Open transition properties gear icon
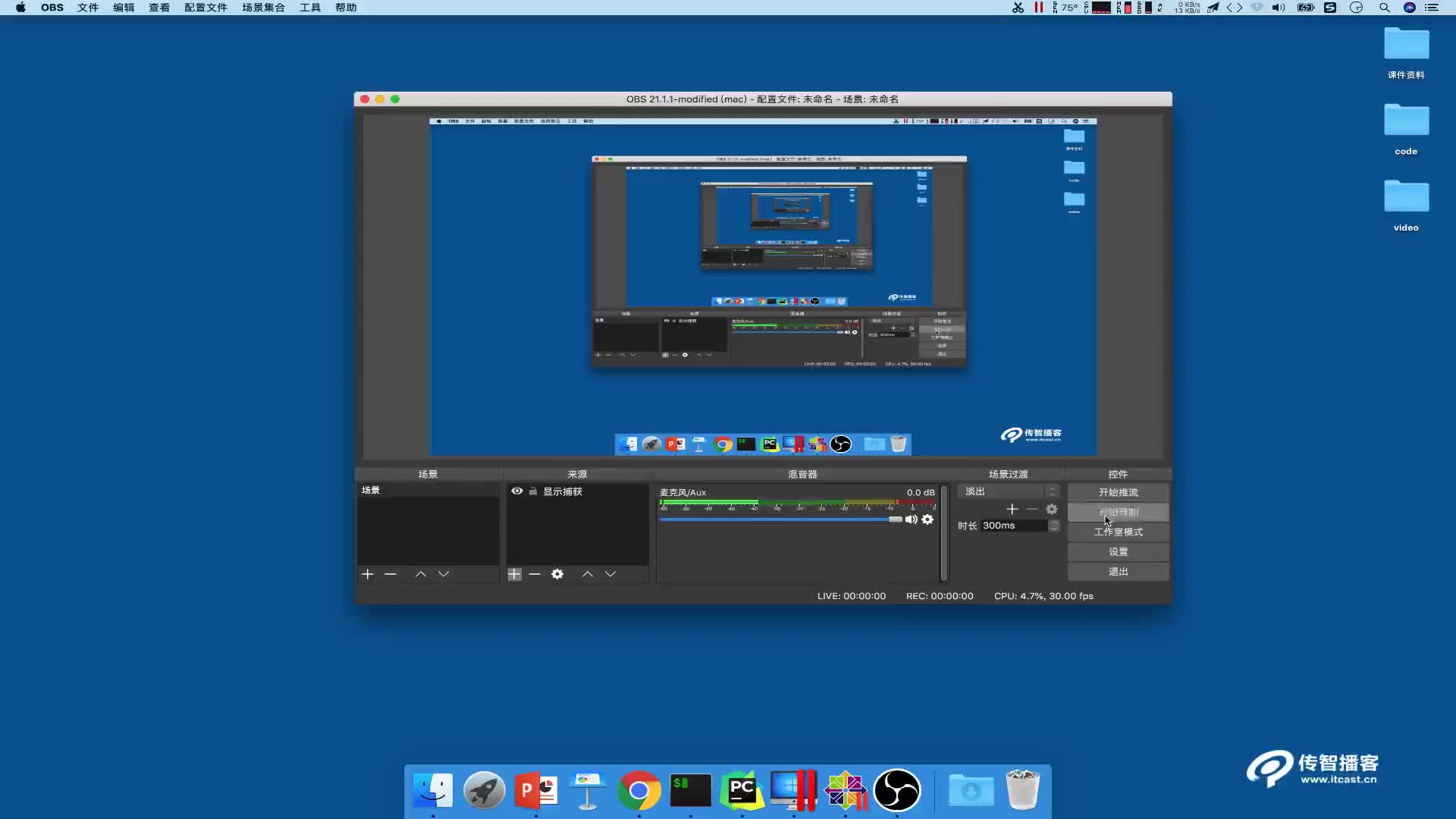The width and height of the screenshot is (1456, 819). coord(1052,509)
